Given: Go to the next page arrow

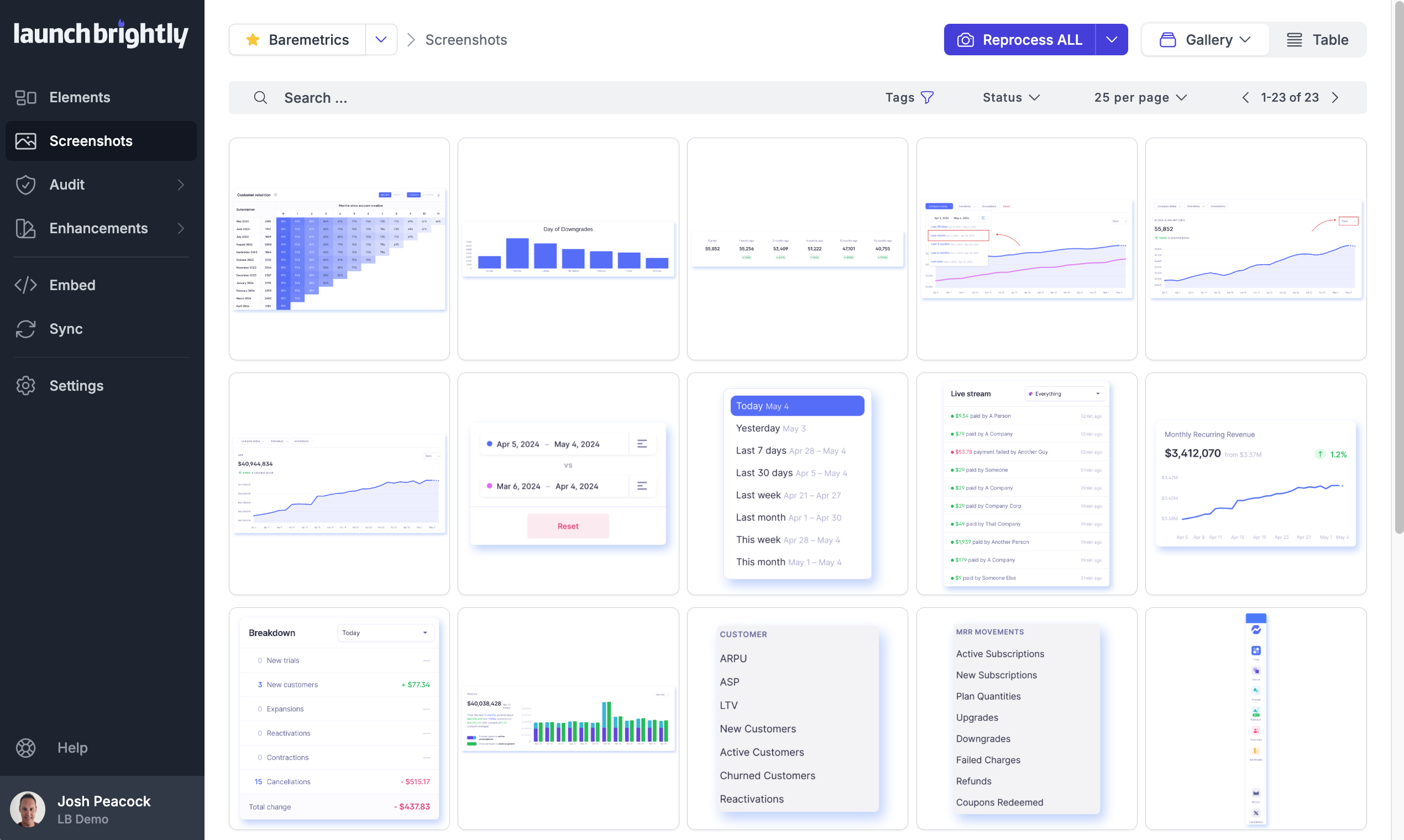Looking at the screenshot, I should 1335,97.
